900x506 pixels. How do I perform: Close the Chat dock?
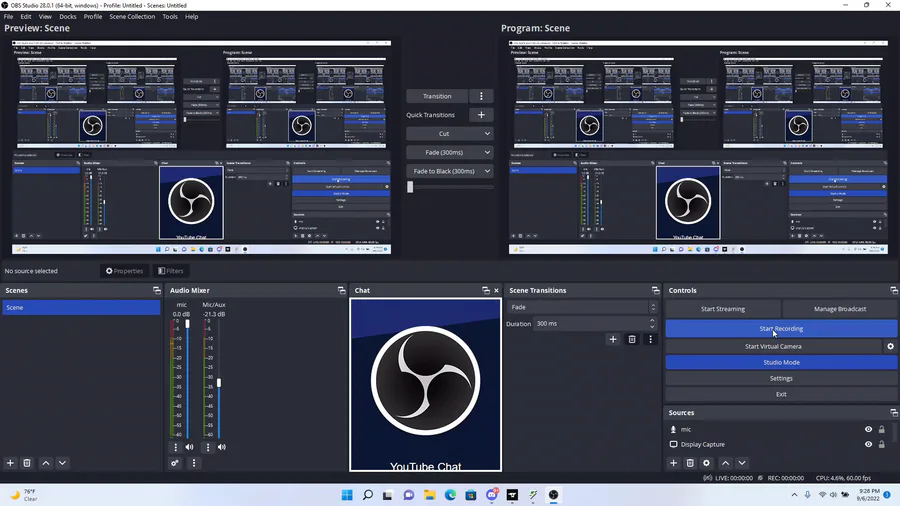[496, 290]
